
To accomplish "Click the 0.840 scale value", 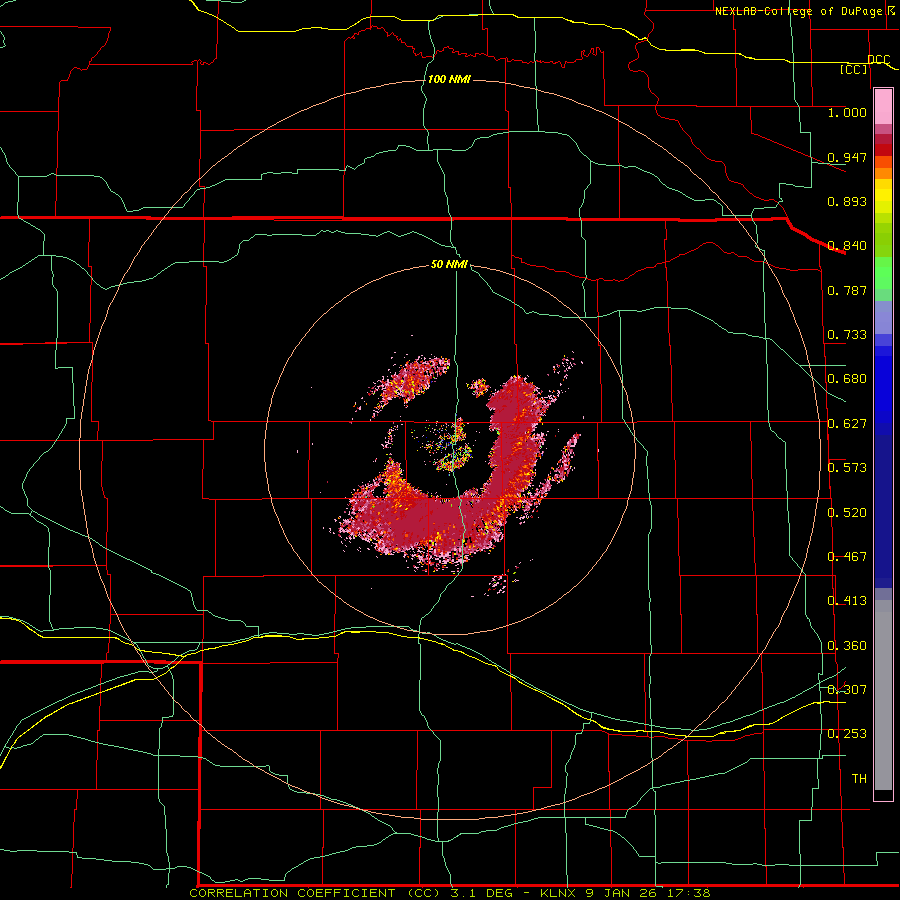I will (847, 246).
